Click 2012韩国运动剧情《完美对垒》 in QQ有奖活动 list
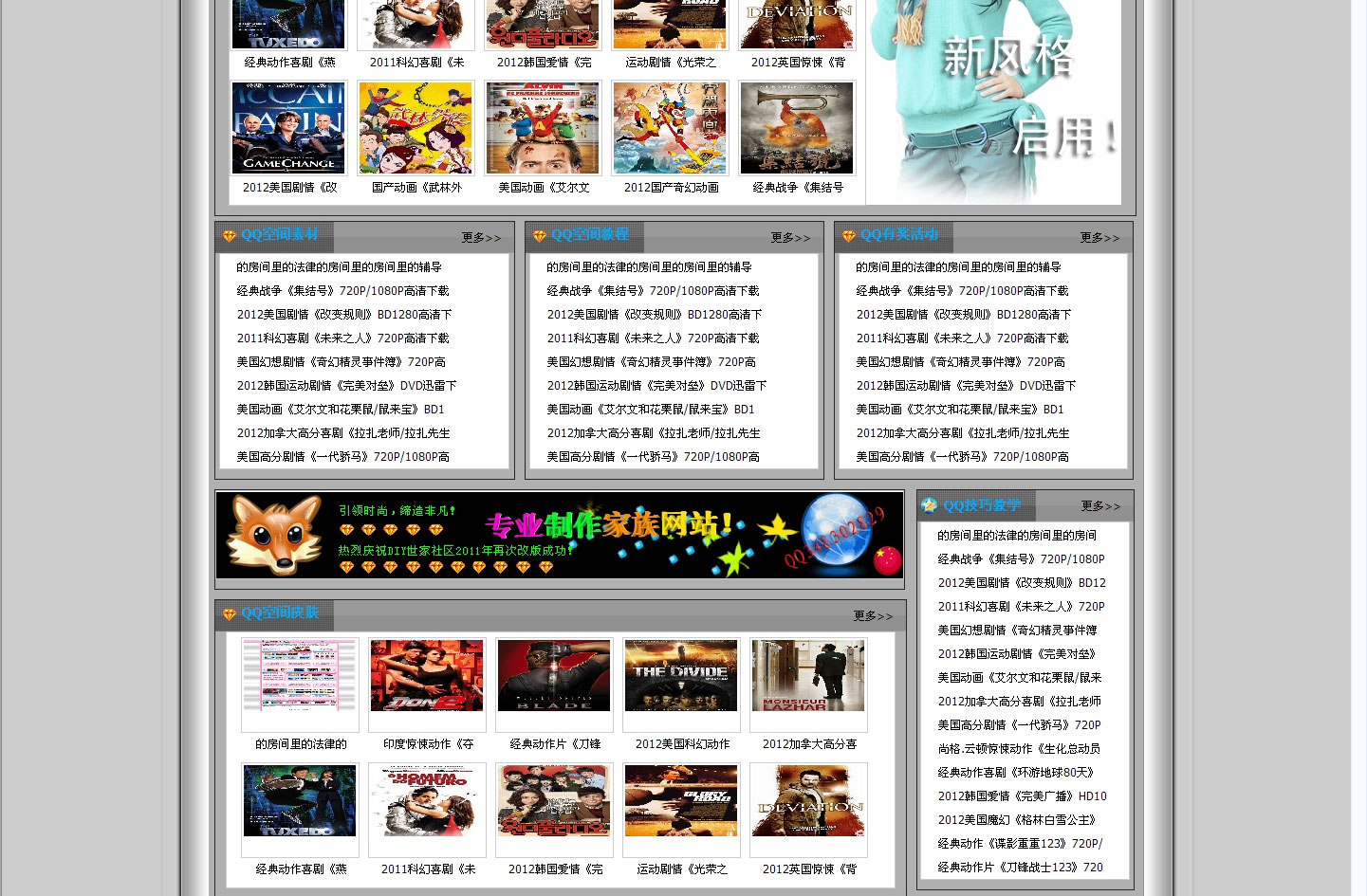Viewport: 1367px width, 896px height. coord(966,386)
